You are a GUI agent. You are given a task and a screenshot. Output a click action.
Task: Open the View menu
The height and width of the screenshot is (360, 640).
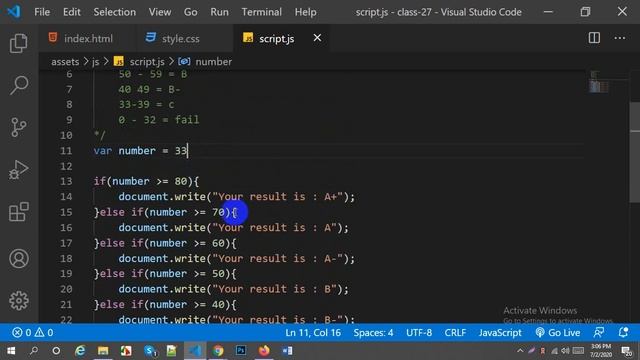coord(160,12)
